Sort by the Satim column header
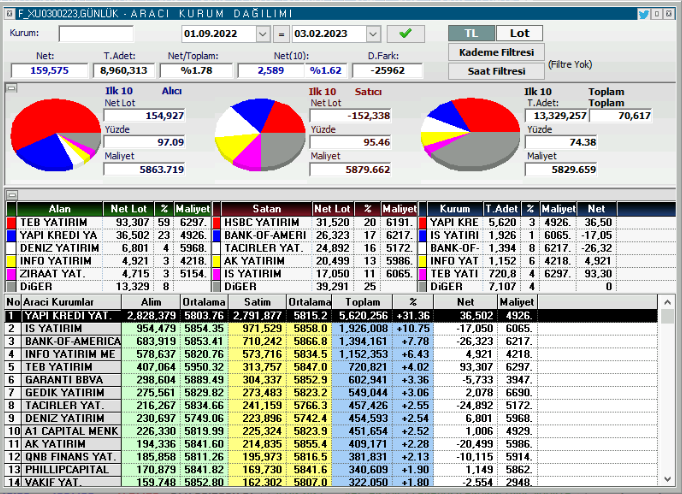The width and height of the screenshot is (682, 494). (x=257, y=302)
